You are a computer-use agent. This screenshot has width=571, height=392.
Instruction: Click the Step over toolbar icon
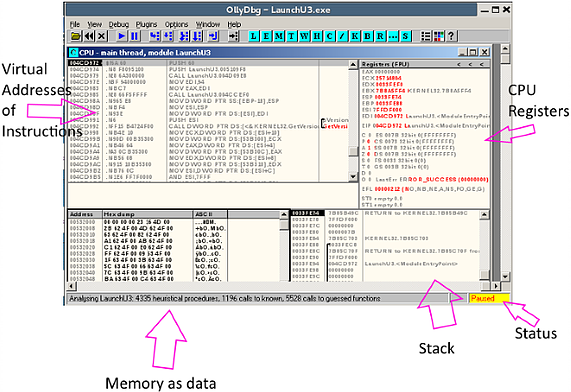(x=168, y=36)
